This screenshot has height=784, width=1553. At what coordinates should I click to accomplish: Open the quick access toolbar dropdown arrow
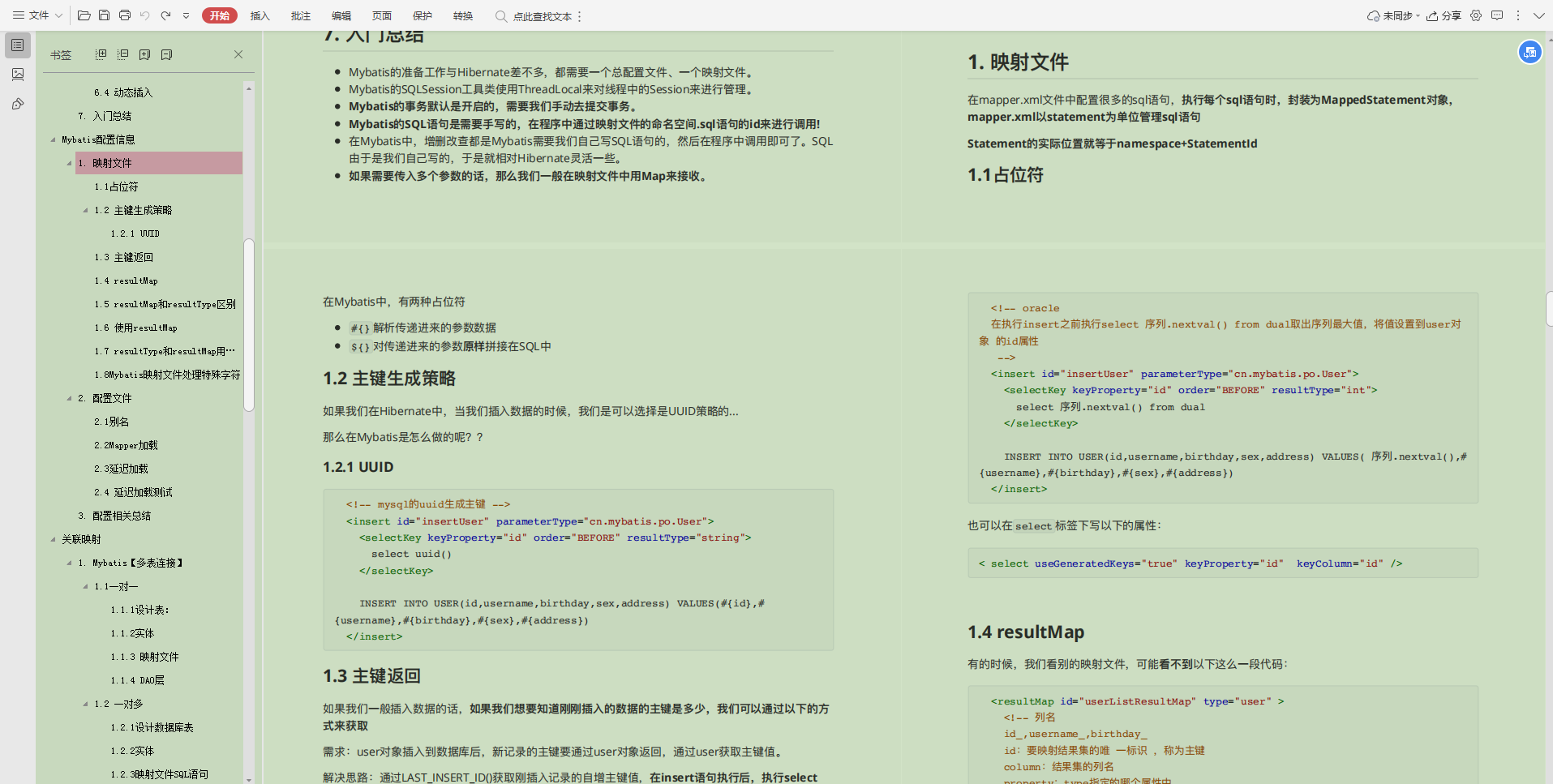coord(186,15)
